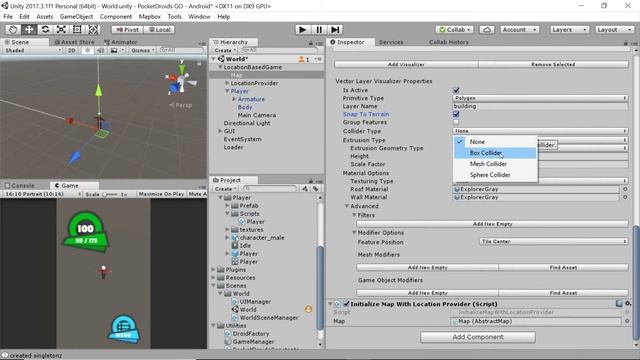Choose Mesh Collider from collider list
Screen dimensions: 640x360
[495, 164]
